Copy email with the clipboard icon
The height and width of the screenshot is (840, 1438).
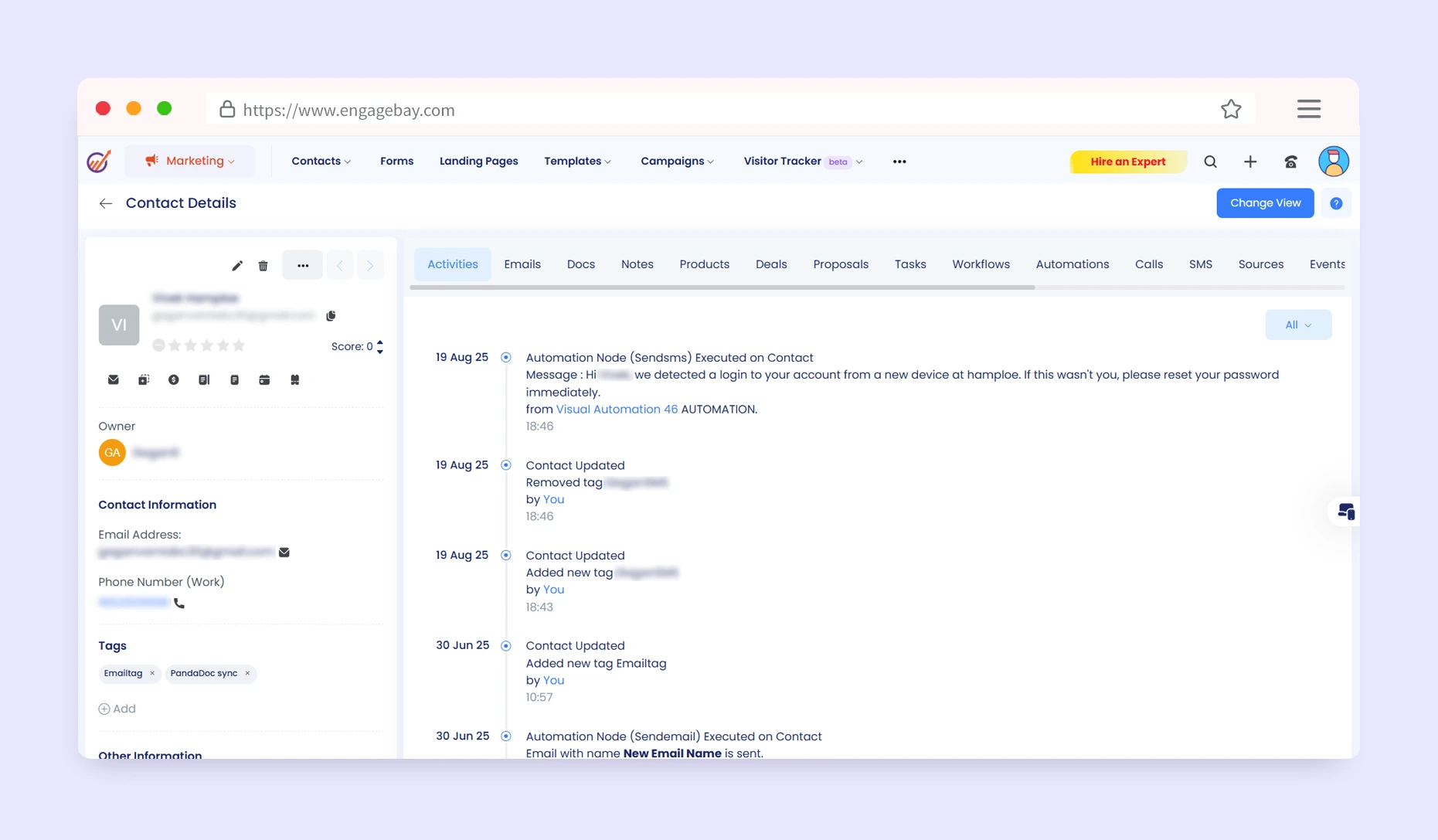click(x=331, y=315)
